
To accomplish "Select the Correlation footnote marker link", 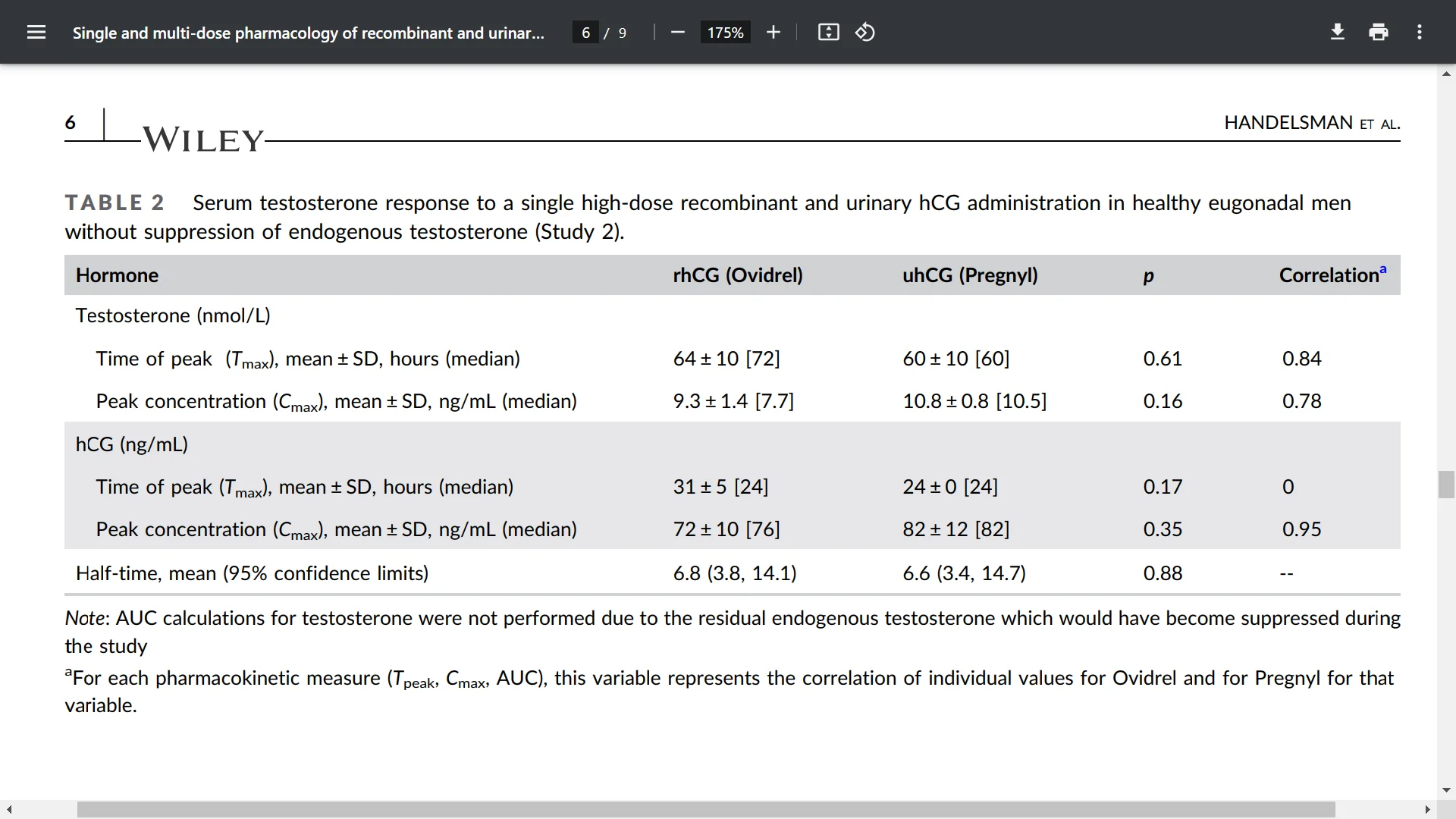I will click(x=1384, y=268).
